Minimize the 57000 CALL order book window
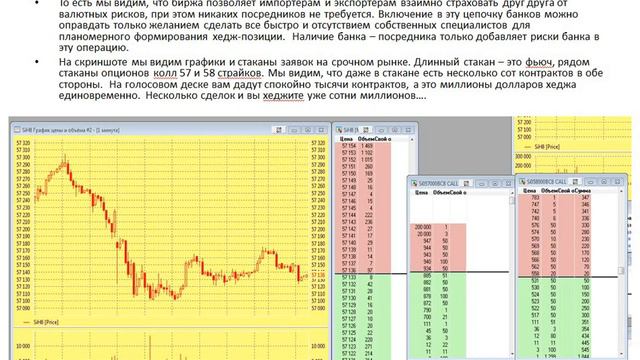This screenshot has width=640, height=360. (x=481, y=184)
